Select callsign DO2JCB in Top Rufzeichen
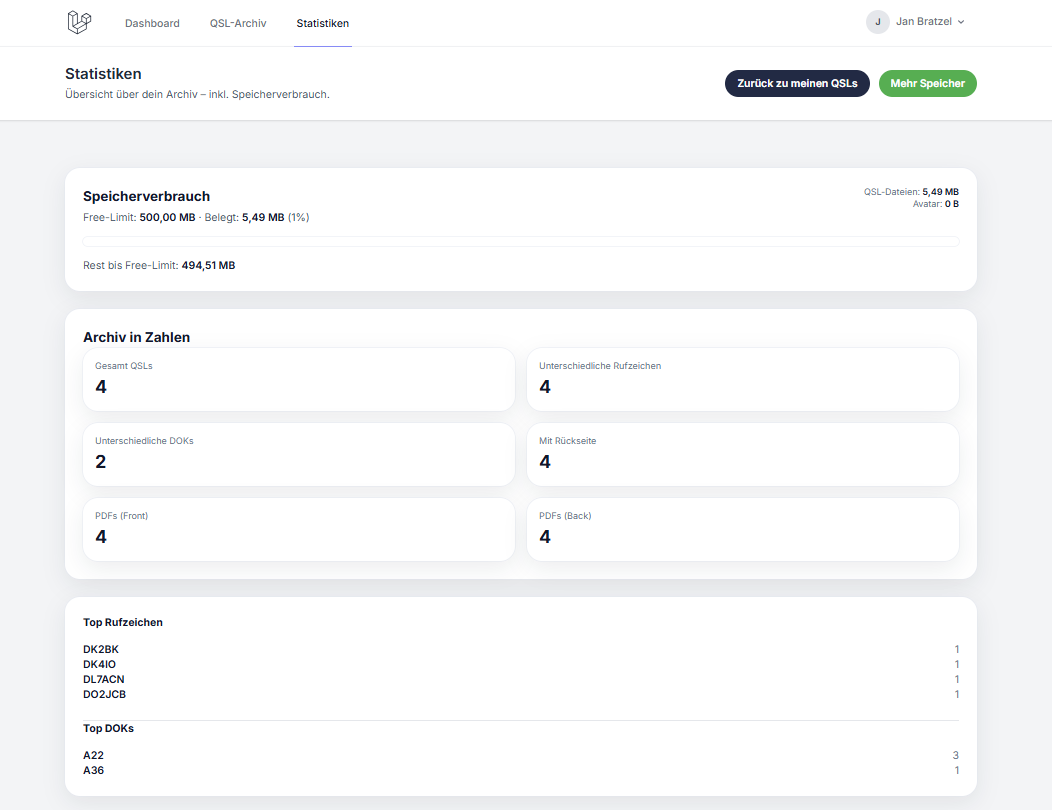 point(104,694)
